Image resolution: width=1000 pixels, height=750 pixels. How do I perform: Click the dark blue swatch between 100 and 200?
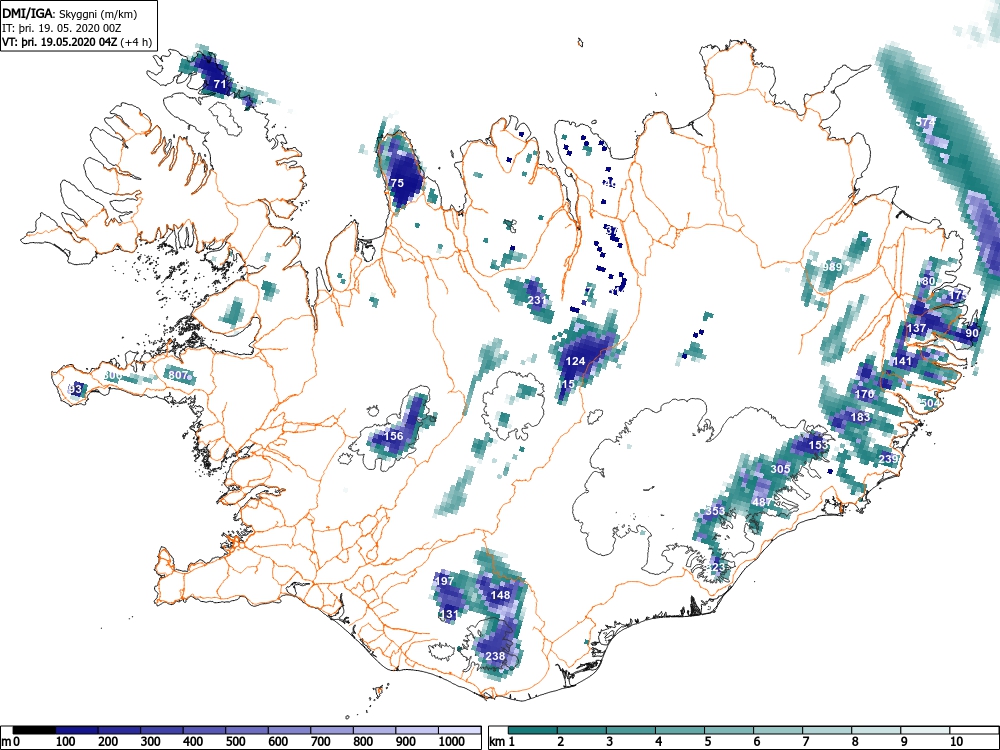[77, 730]
